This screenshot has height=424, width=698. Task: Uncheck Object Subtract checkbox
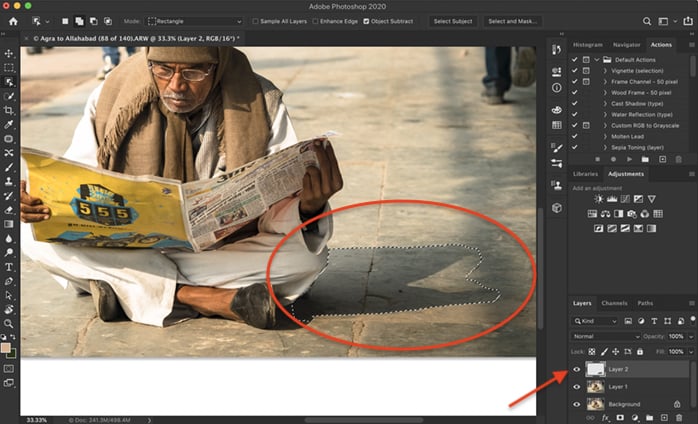(366, 21)
